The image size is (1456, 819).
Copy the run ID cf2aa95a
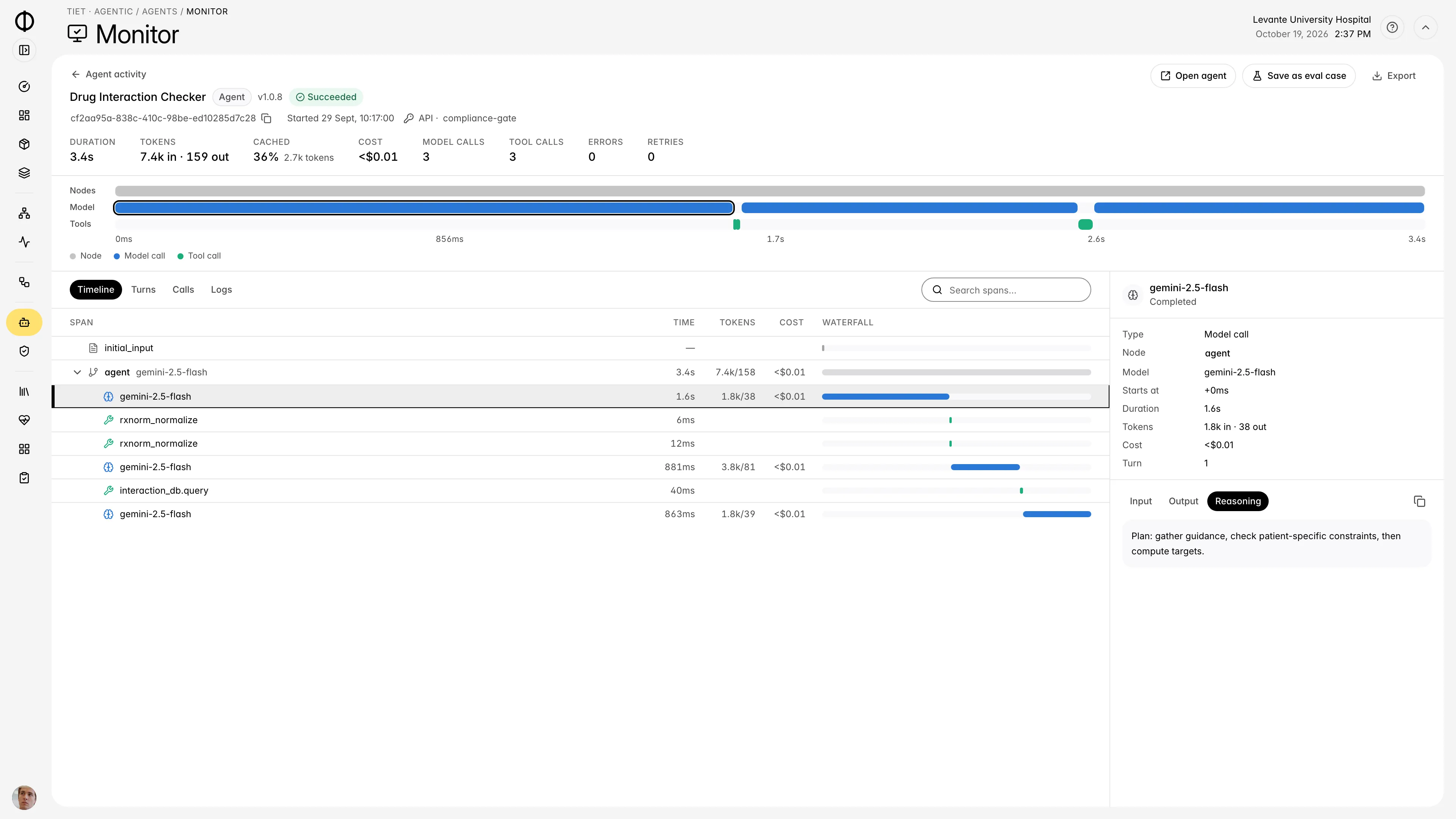(x=267, y=118)
